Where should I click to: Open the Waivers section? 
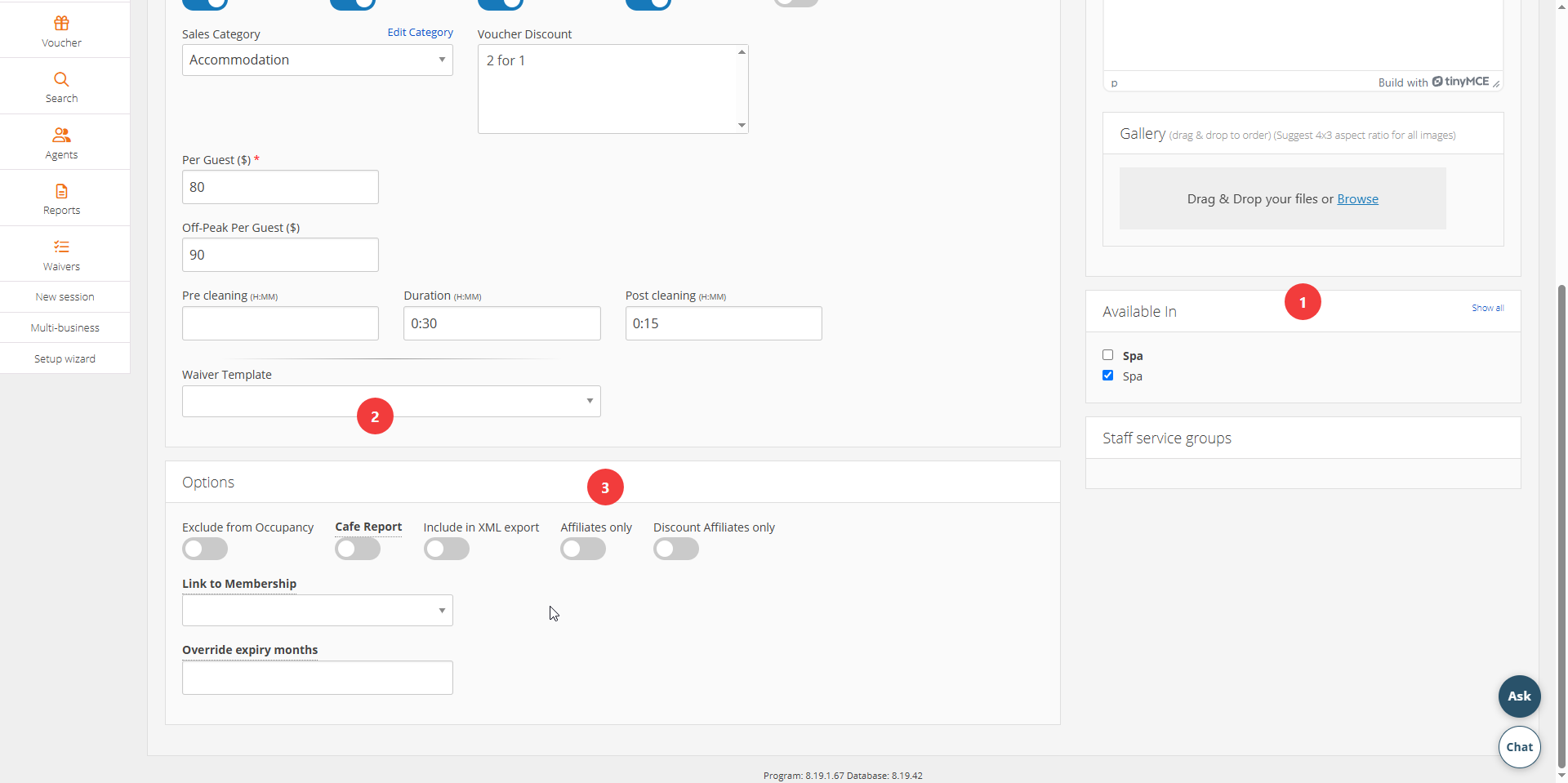pyautogui.click(x=62, y=255)
